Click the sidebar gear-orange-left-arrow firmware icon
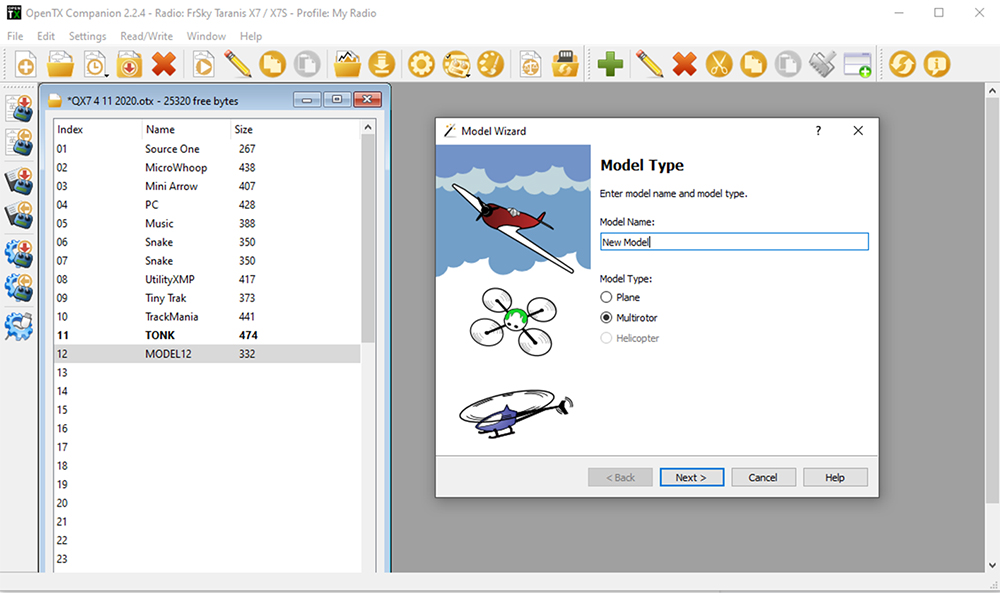Screen dimensions: 1000x593 point(19,288)
